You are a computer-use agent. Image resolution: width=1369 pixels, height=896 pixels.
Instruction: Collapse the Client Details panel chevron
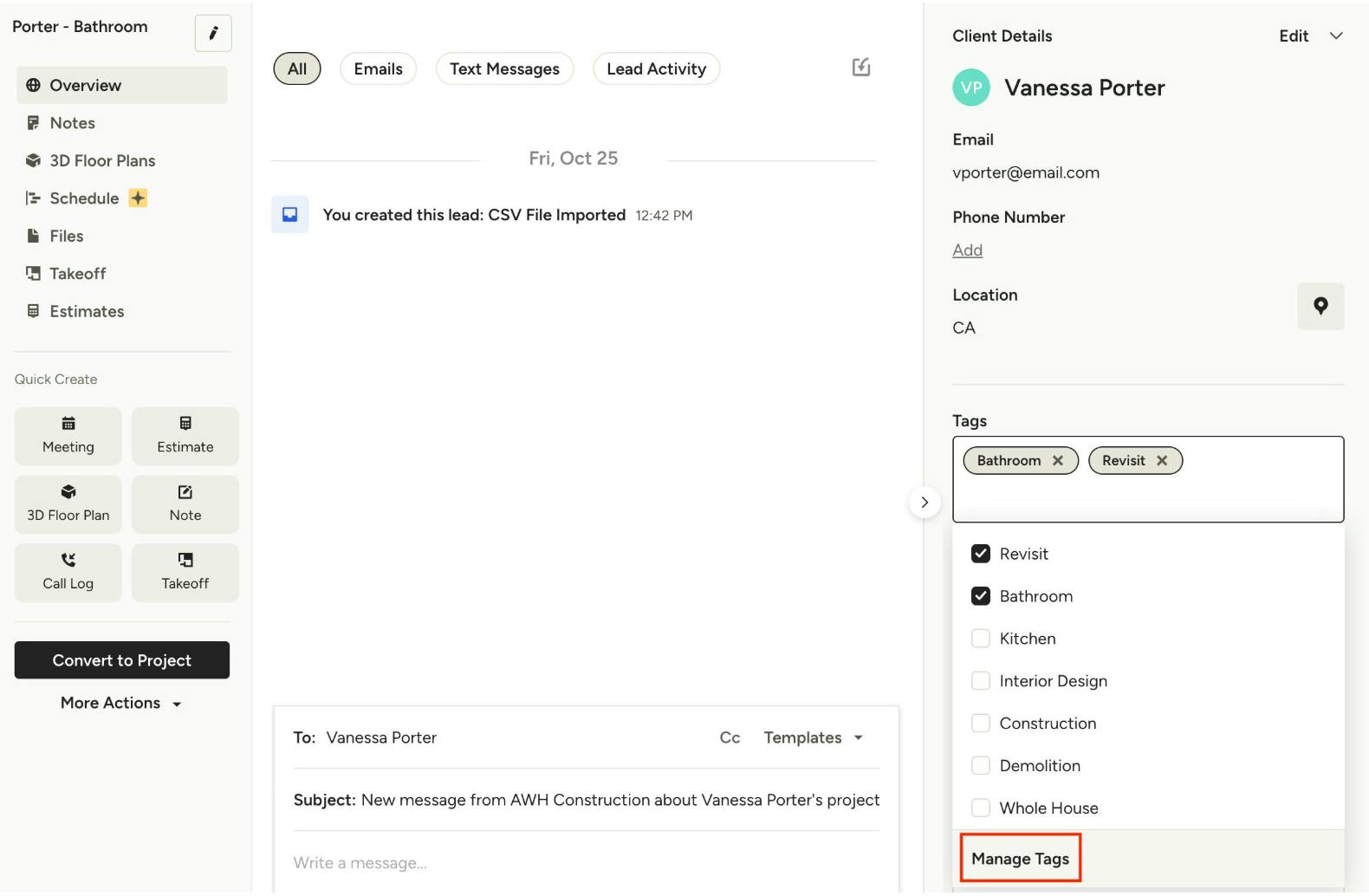click(1335, 36)
